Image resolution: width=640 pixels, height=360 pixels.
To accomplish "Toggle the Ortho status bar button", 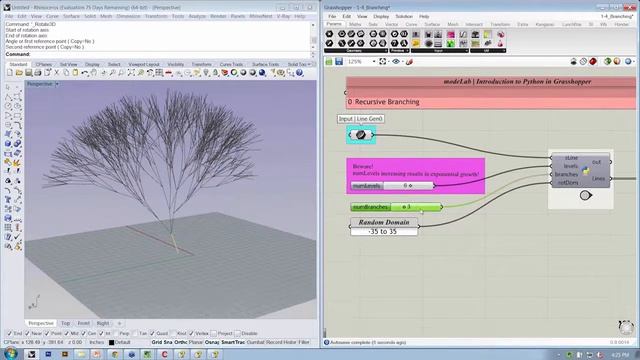I will 181,342.
